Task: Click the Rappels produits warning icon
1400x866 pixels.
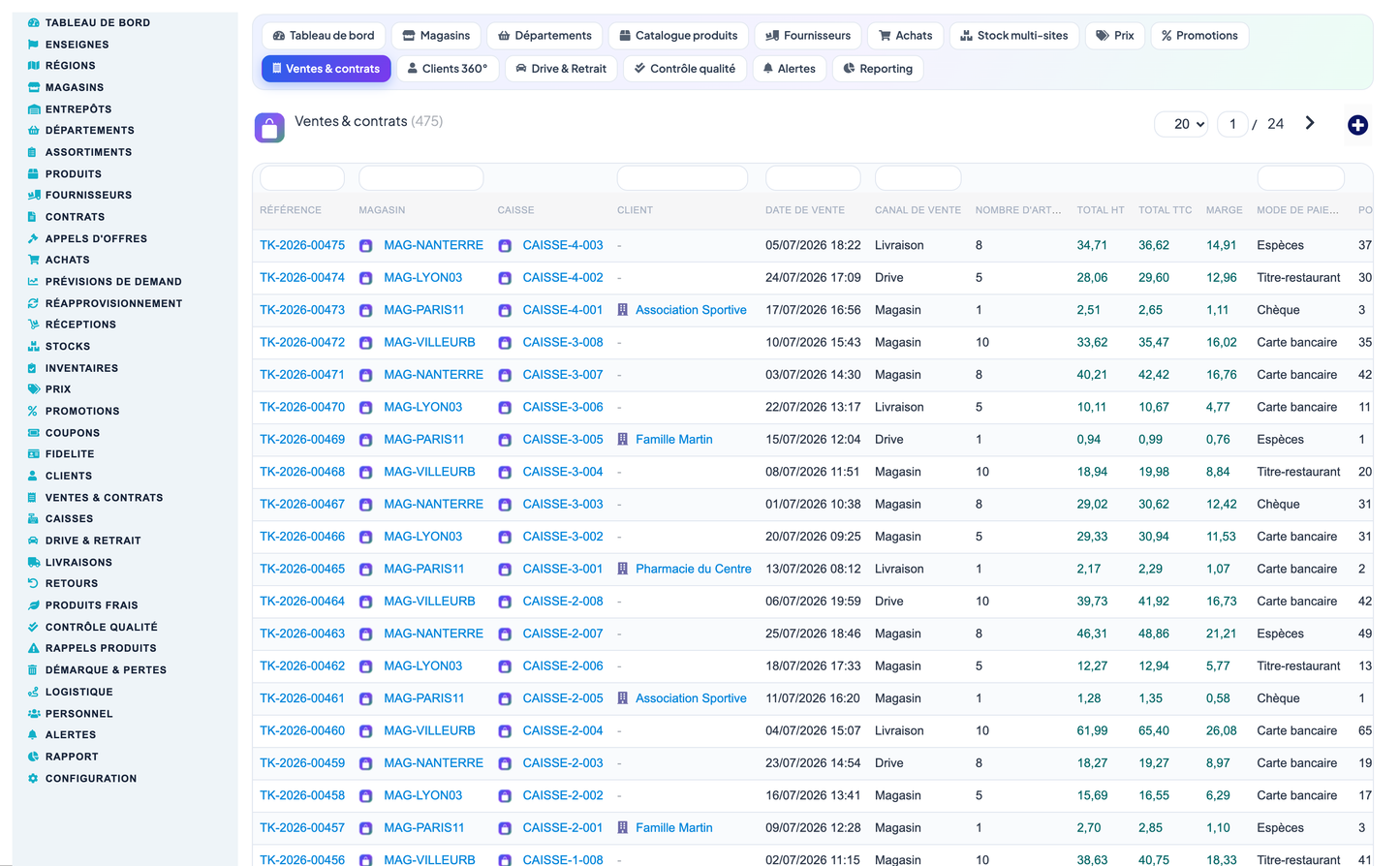Action: click(x=33, y=648)
